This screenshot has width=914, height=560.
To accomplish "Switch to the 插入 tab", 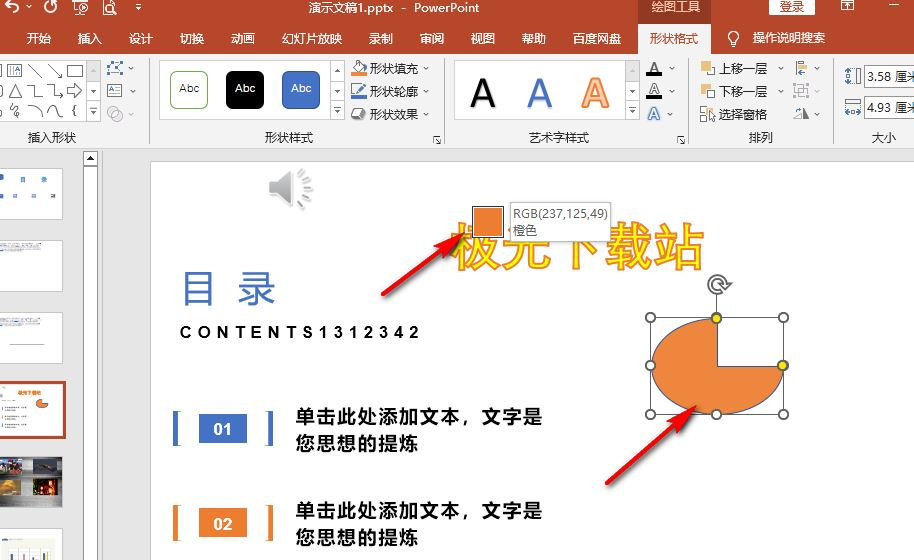I will (90, 38).
